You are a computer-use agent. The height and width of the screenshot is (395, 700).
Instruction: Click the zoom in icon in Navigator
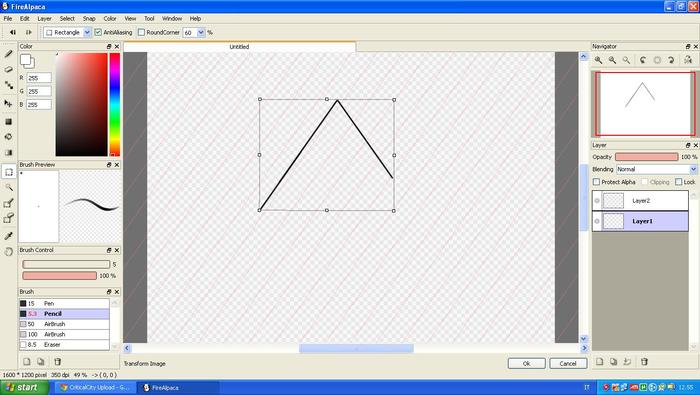pyautogui.click(x=598, y=60)
